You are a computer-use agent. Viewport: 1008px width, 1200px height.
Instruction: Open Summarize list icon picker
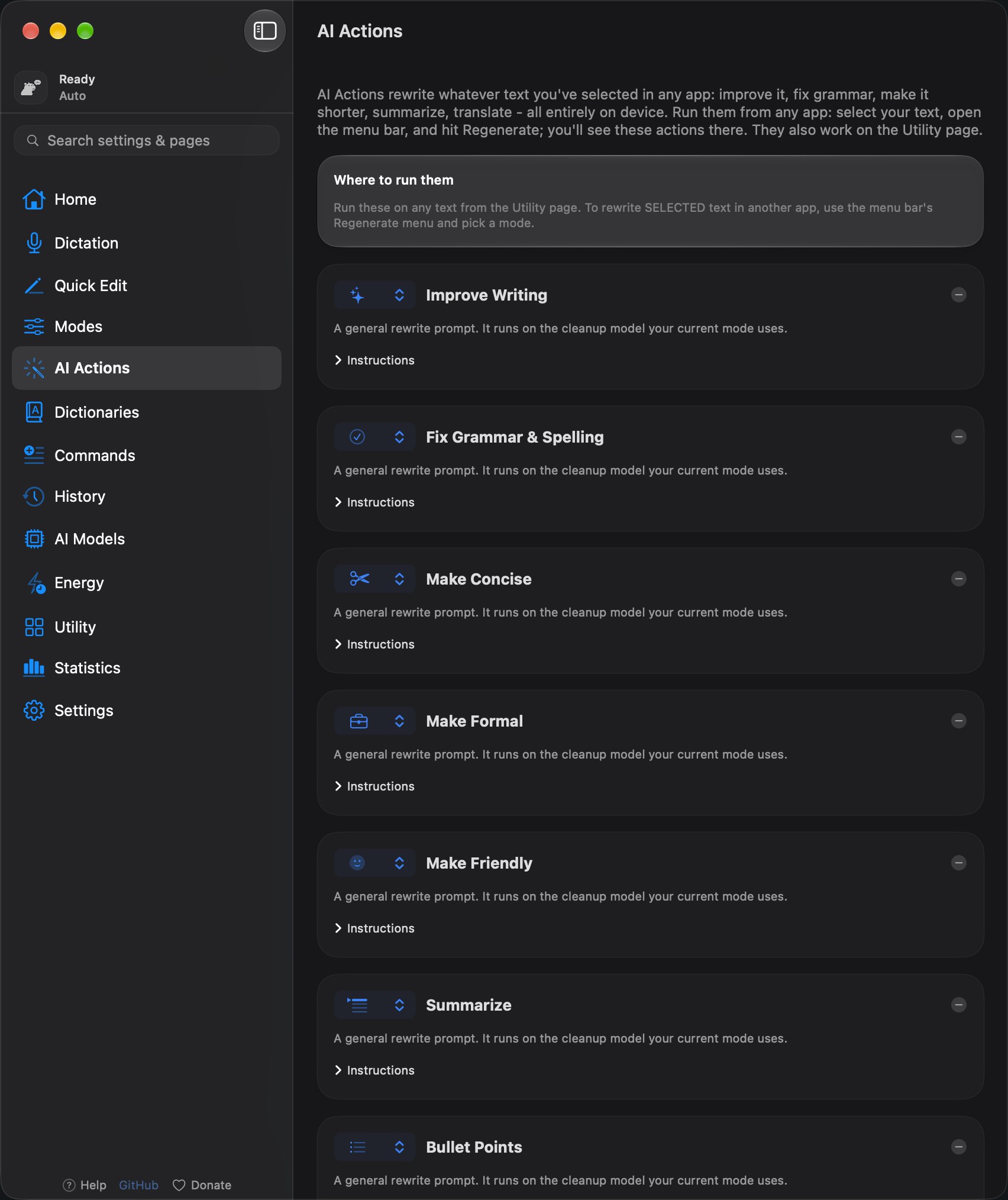(x=374, y=1005)
